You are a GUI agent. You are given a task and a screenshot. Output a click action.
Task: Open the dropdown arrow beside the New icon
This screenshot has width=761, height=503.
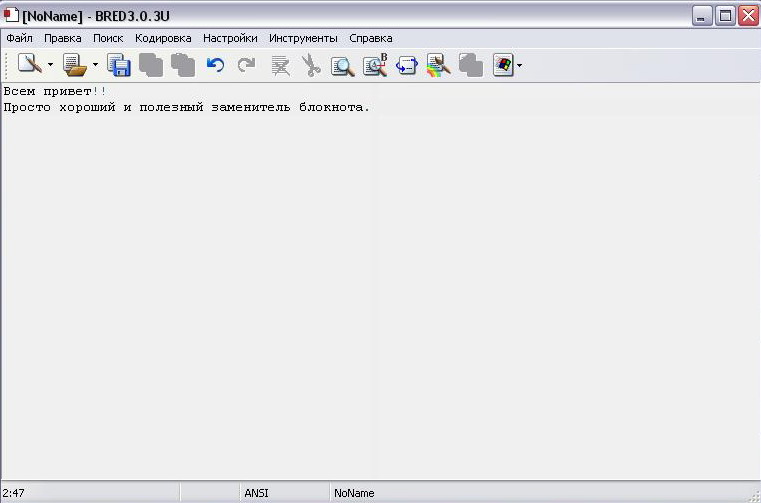coord(50,65)
